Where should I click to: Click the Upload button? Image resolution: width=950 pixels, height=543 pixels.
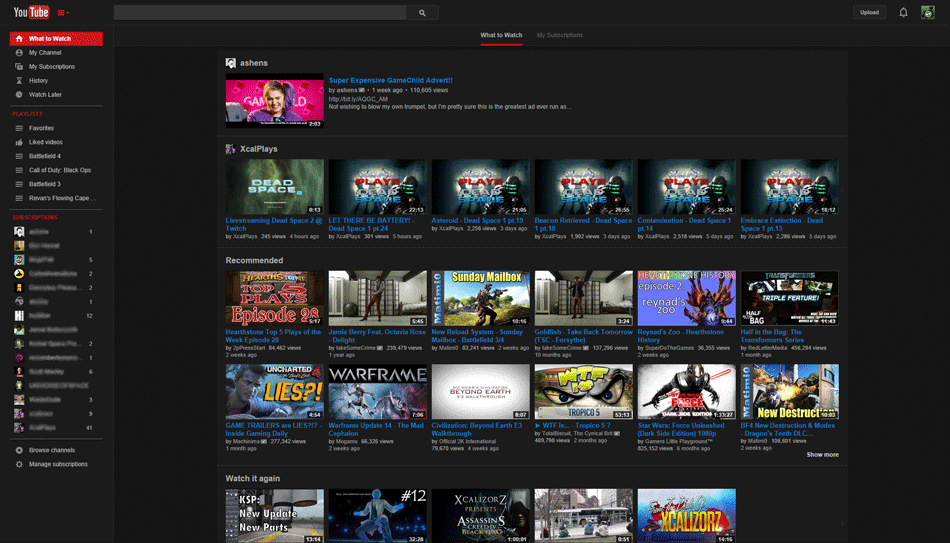(869, 12)
